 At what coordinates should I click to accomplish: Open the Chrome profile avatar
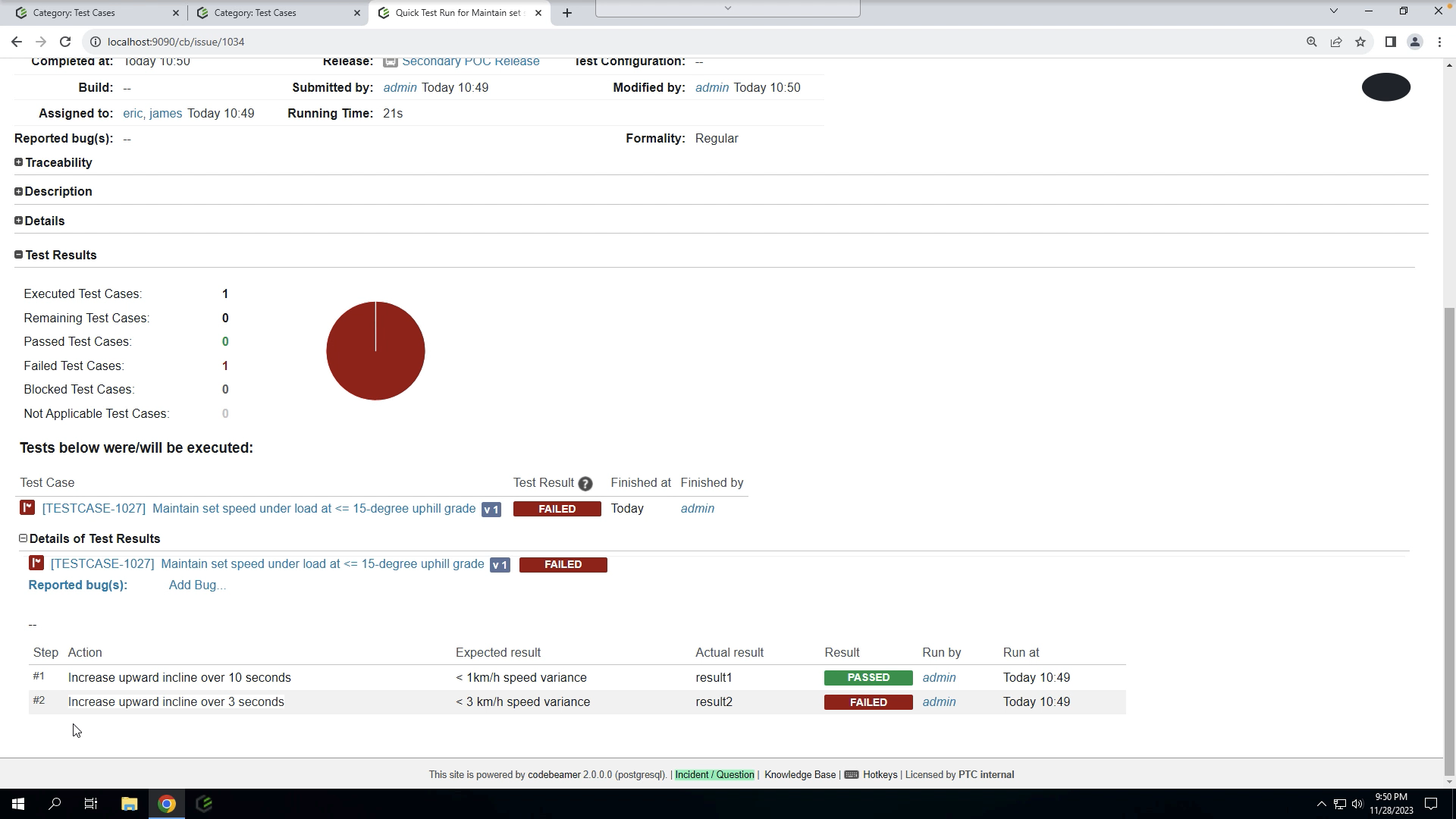pyautogui.click(x=1414, y=42)
